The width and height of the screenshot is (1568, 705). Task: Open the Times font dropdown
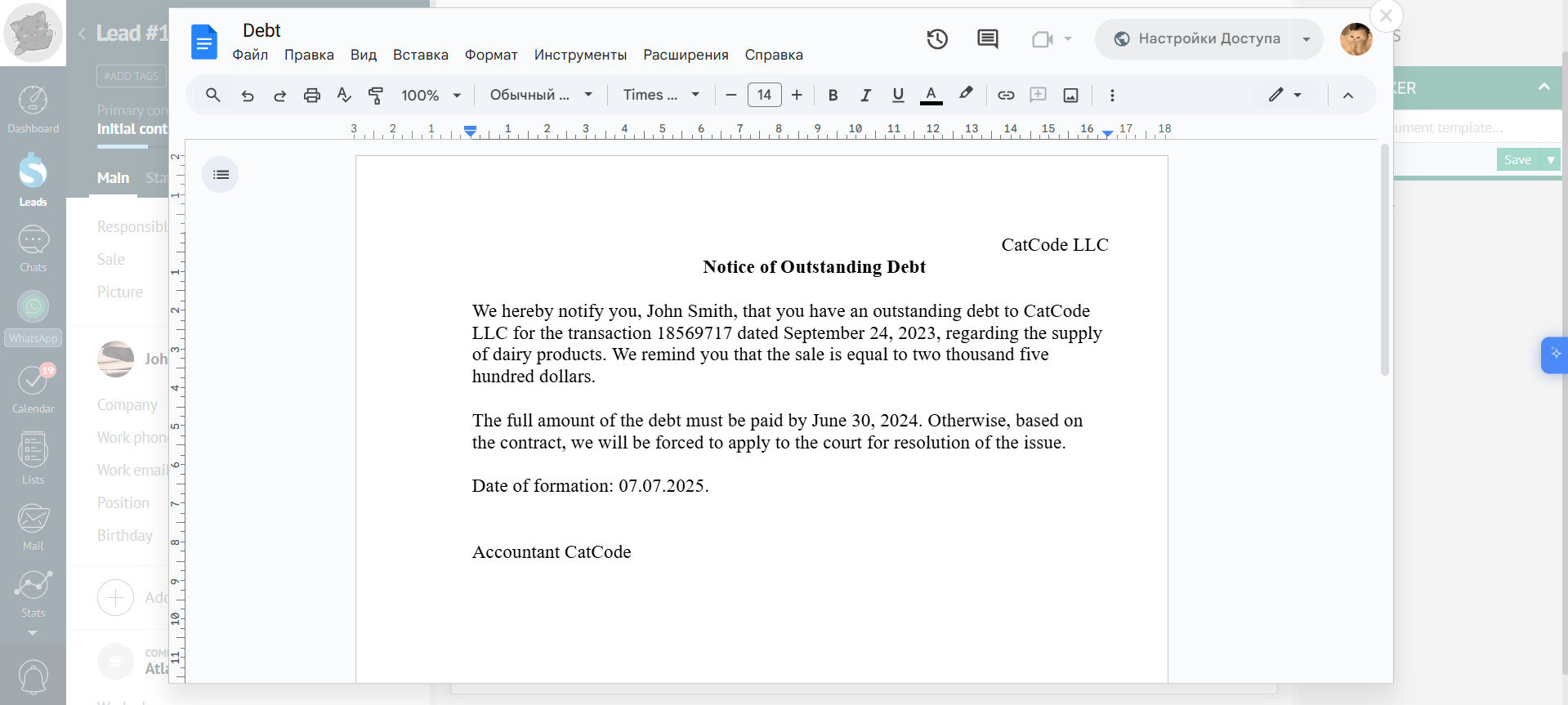pyautogui.click(x=661, y=96)
